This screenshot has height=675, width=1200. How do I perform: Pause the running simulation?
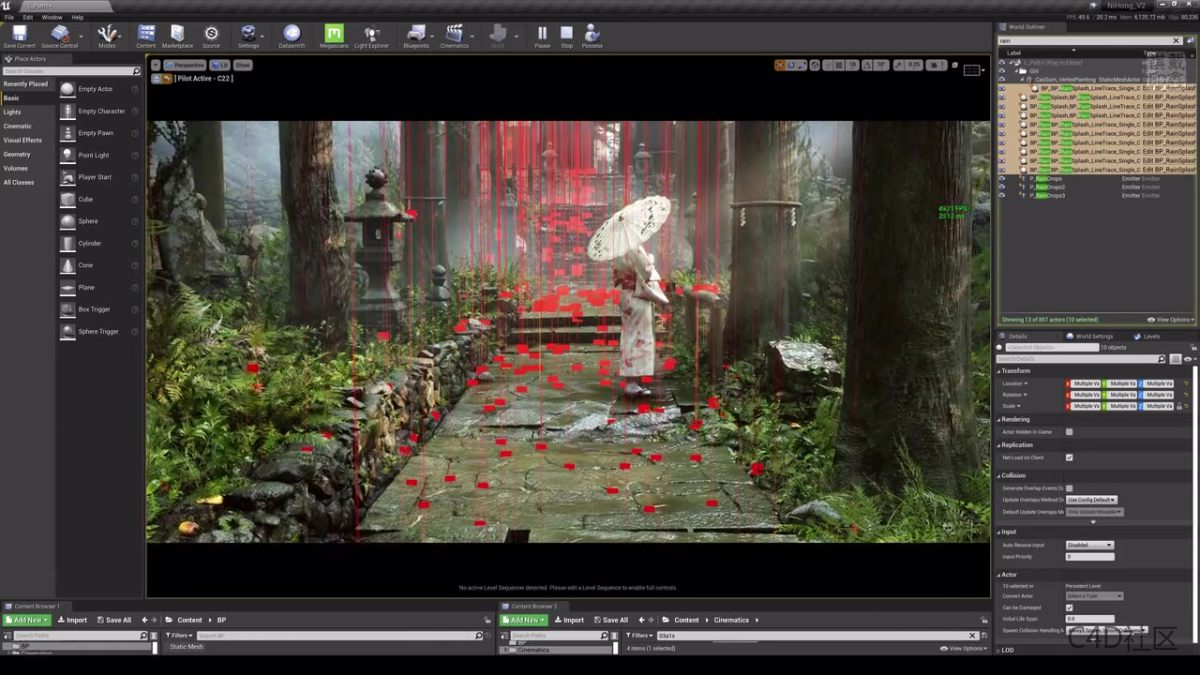(542, 36)
